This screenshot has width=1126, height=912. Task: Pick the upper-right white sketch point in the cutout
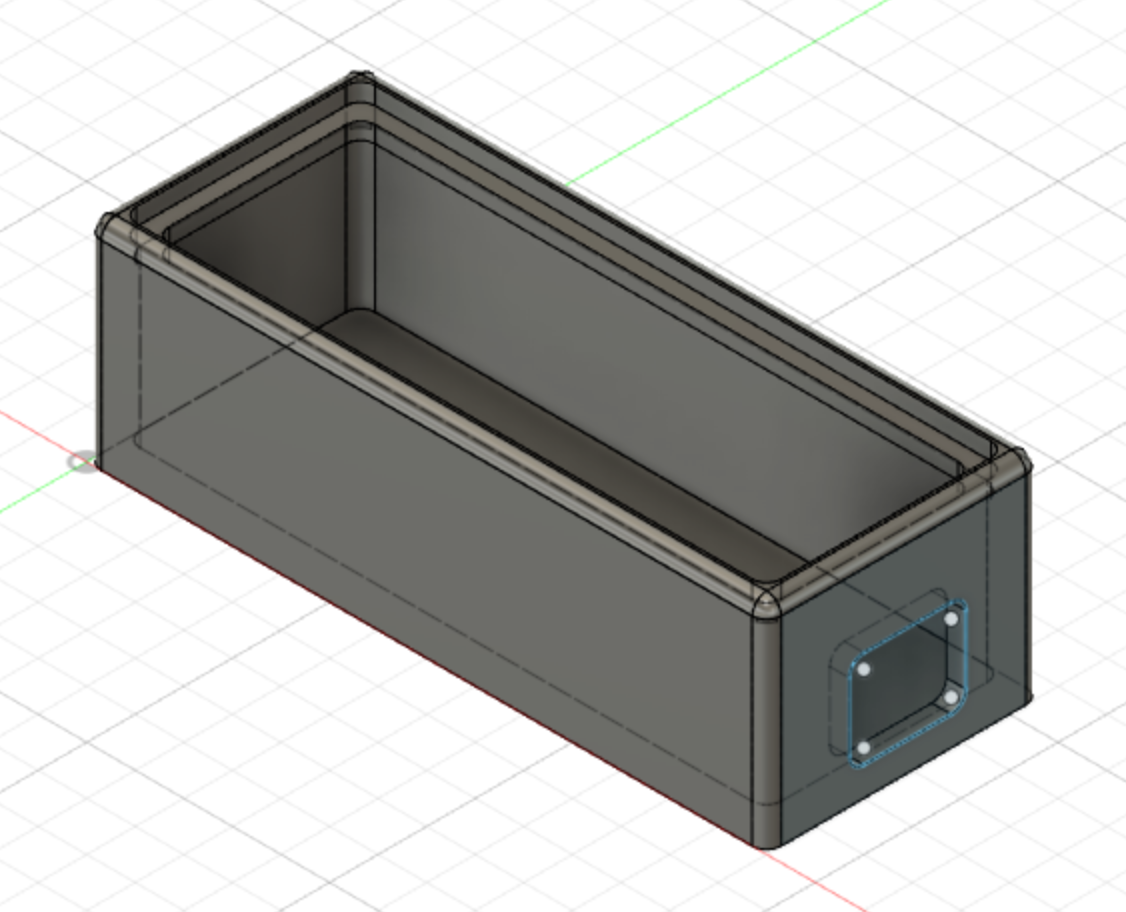pyautogui.click(x=951, y=619)
